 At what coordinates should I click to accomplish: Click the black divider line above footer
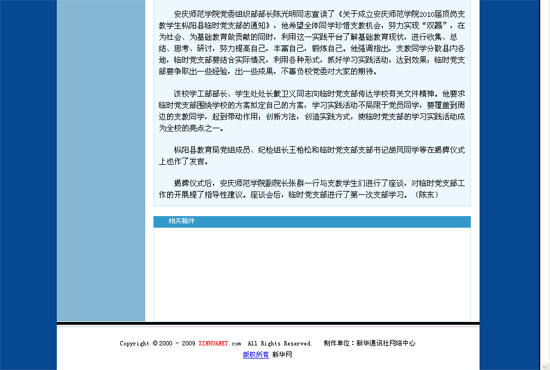[x=268, y=323]
